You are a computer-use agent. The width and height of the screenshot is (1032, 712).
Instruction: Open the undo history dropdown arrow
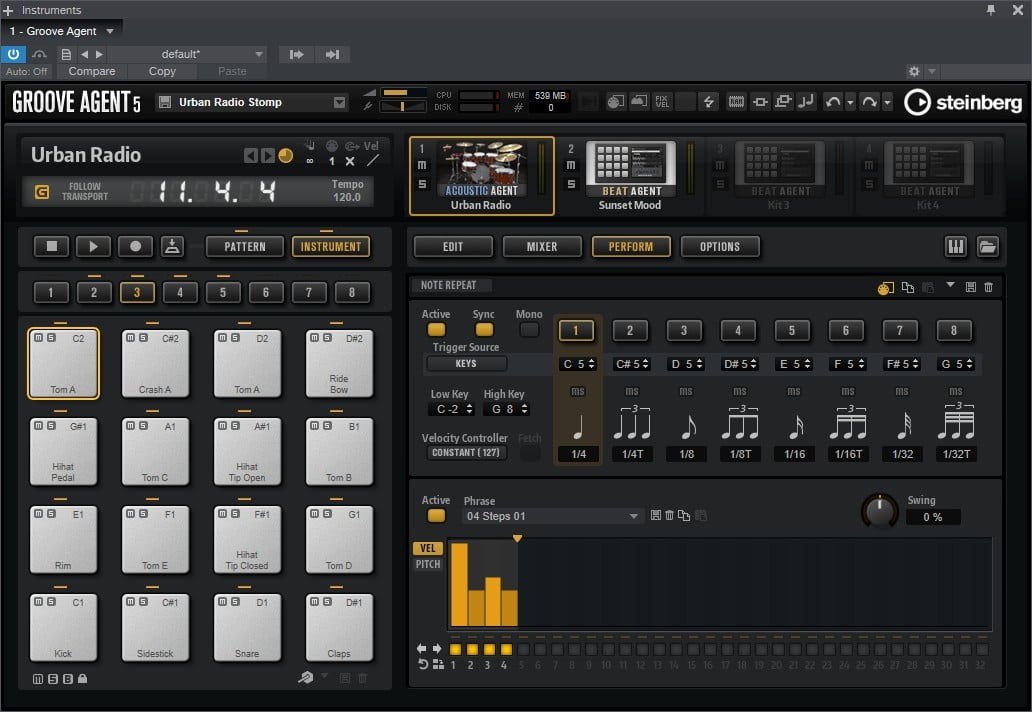click(x=850, y=103)
